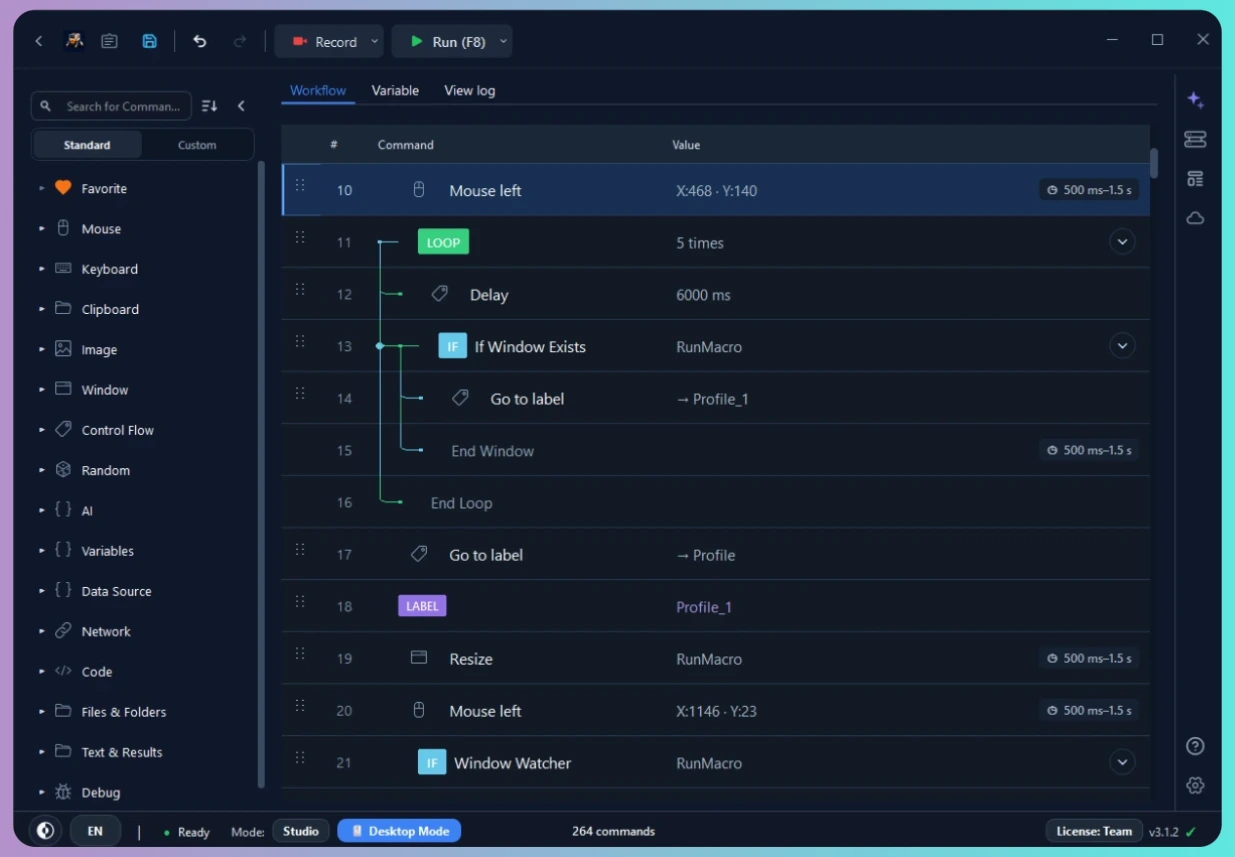Collapse the LOOP row chevron
Image resolution: width=1235 pixels, height=857 pixels.
1122,242
